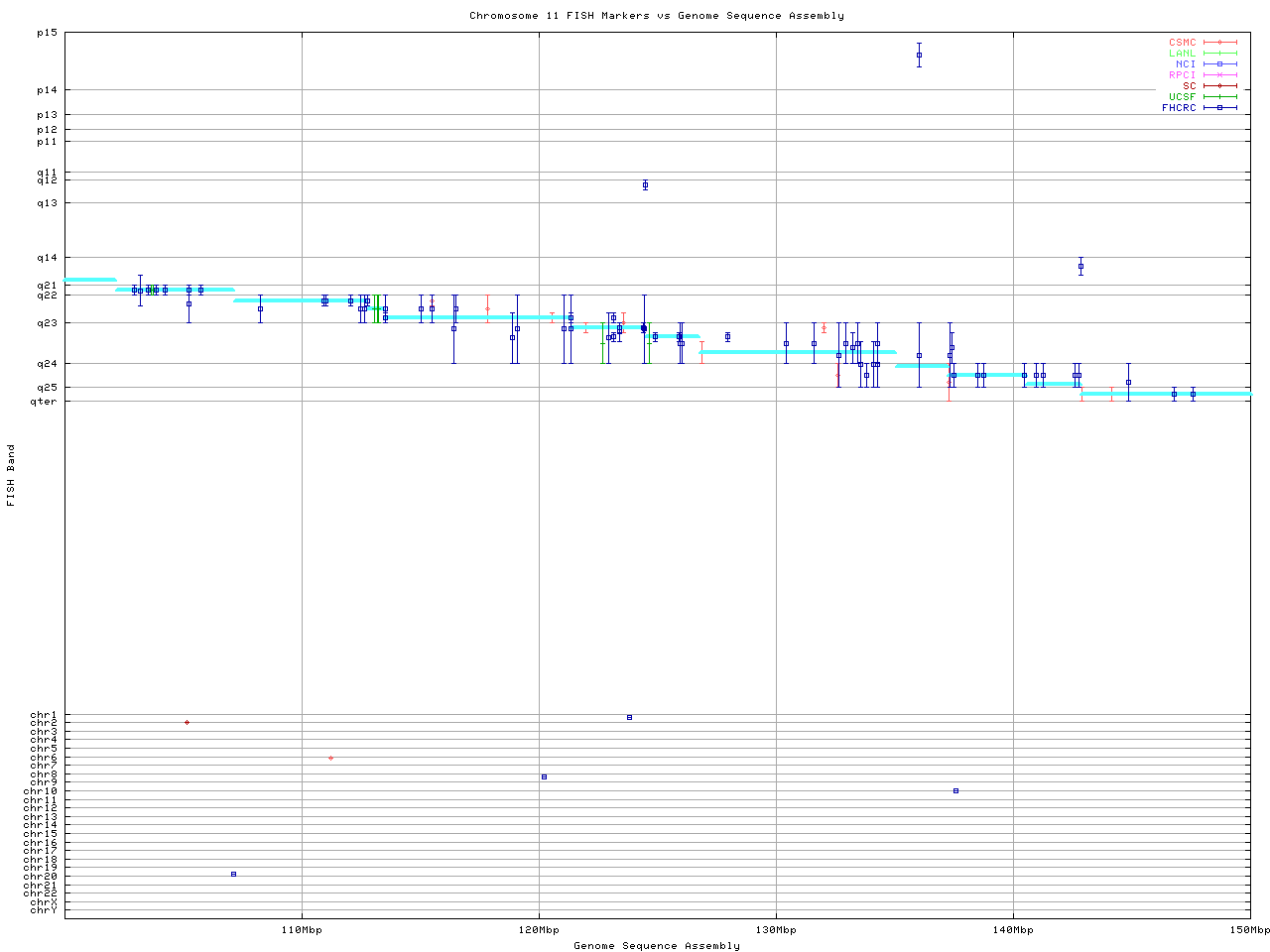Click the FISH Band y-axis title

(x=12, y=475)
